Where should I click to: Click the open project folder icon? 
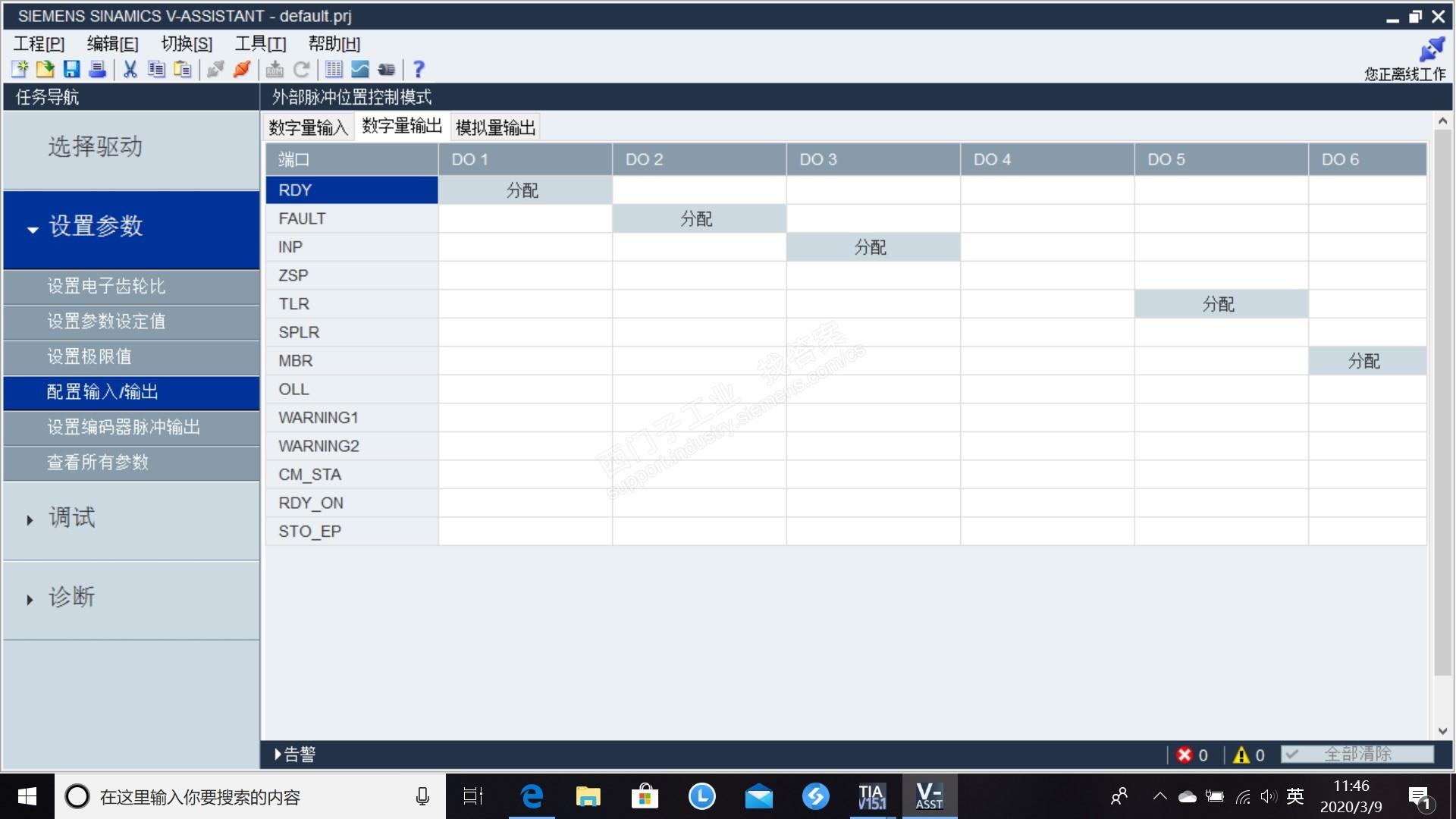(x=45, y=70)
